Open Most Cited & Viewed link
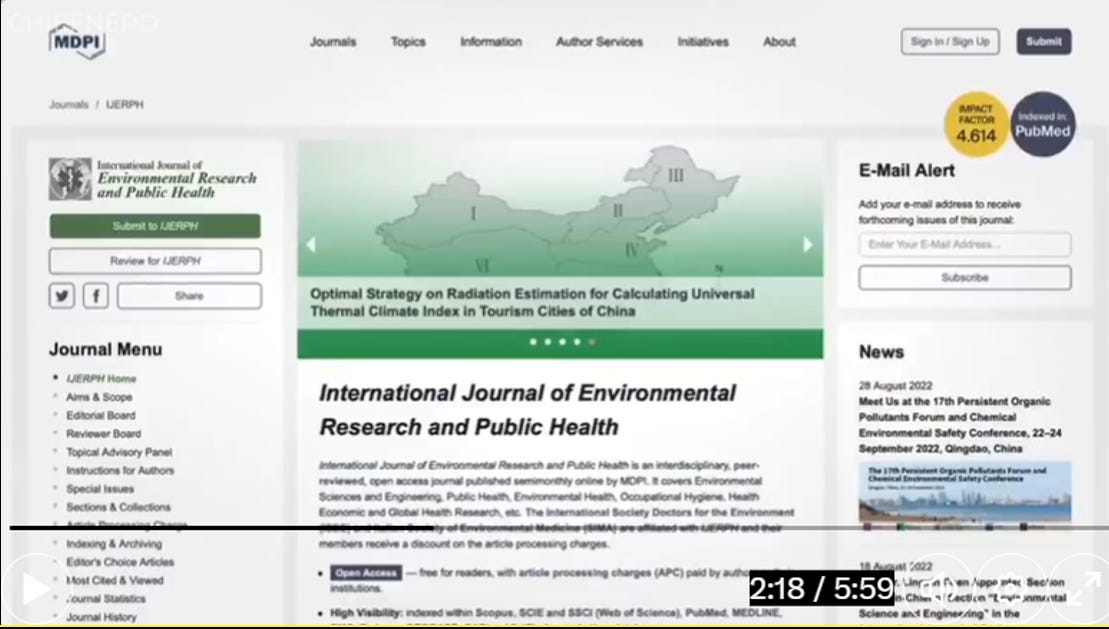 115,581
